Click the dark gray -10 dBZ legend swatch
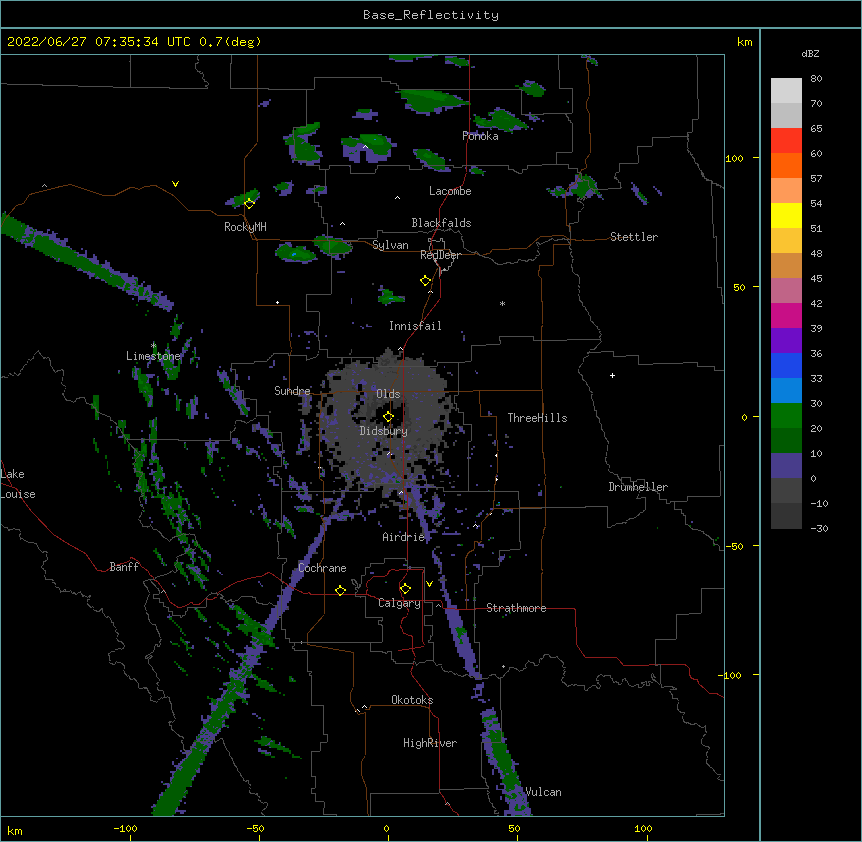The width and height of the screenshot is (862, 842). click(x=786, y=515)
